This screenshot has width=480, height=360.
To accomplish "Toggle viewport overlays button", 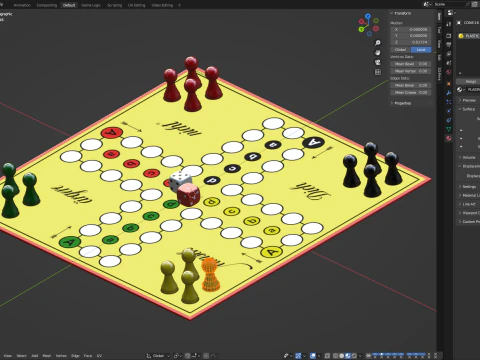I will [x=313, y=356].
